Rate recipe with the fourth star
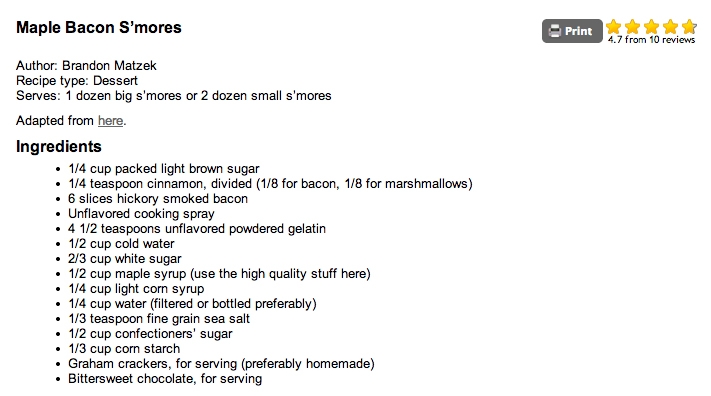 [x=670, y=27]
